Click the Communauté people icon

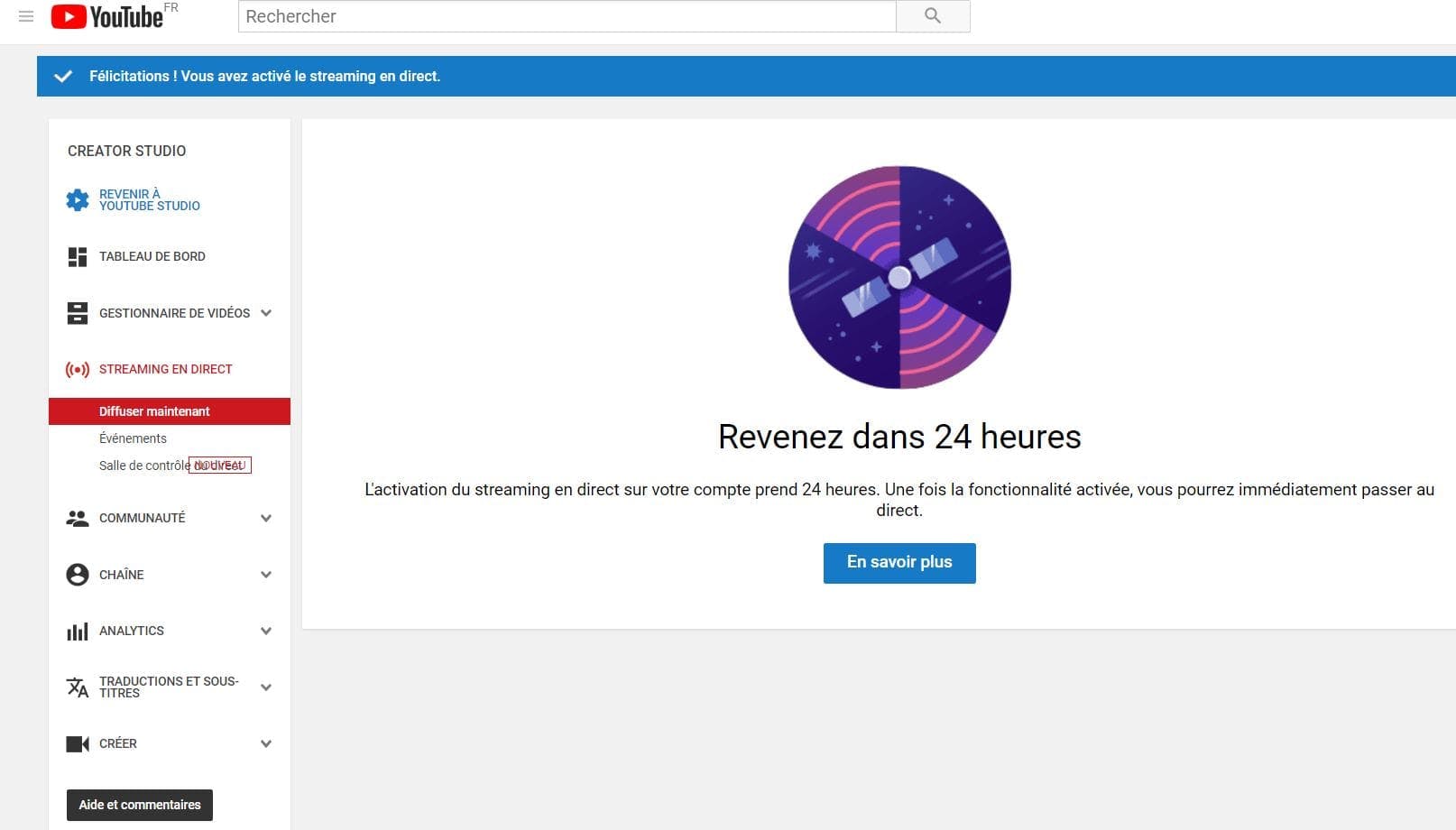(x=78, y=519)
